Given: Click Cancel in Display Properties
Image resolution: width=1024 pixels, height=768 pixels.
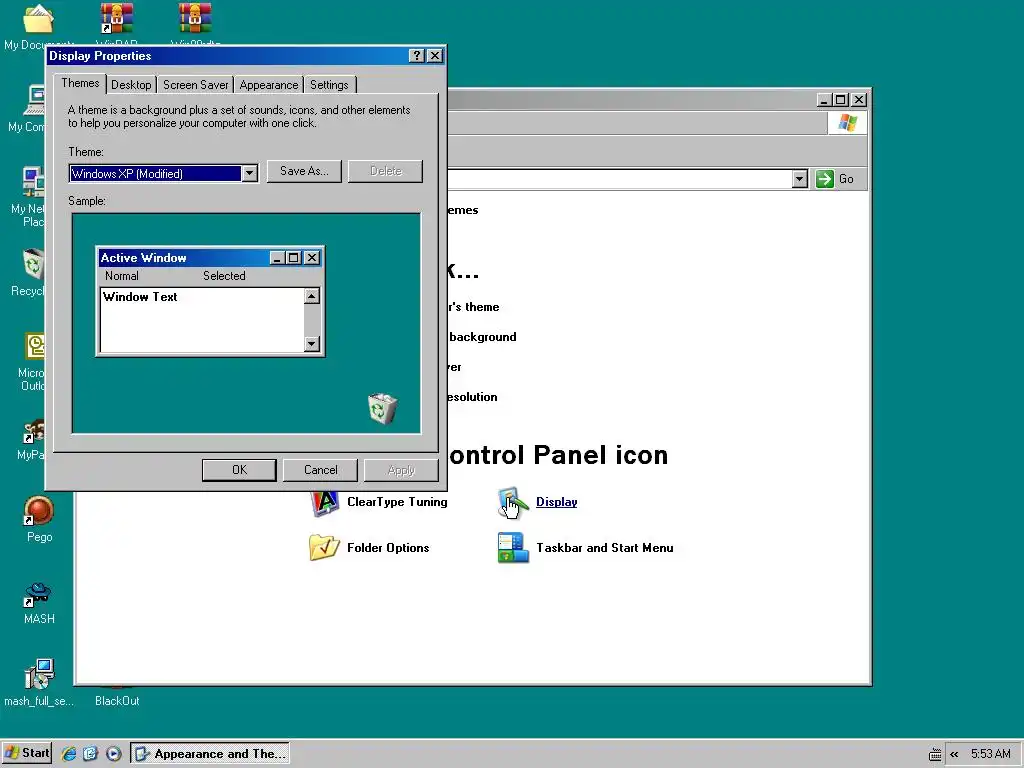Looking at the screenshot, I should 320,470.
